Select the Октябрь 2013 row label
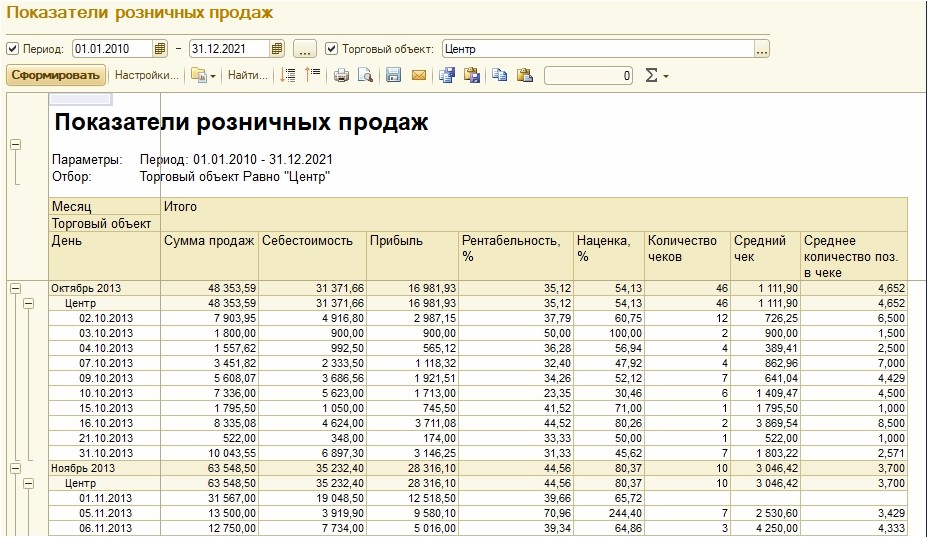Image resolution: width=928 pixels, height=540 pixels. pyautogui.click(x=86, y=288)
